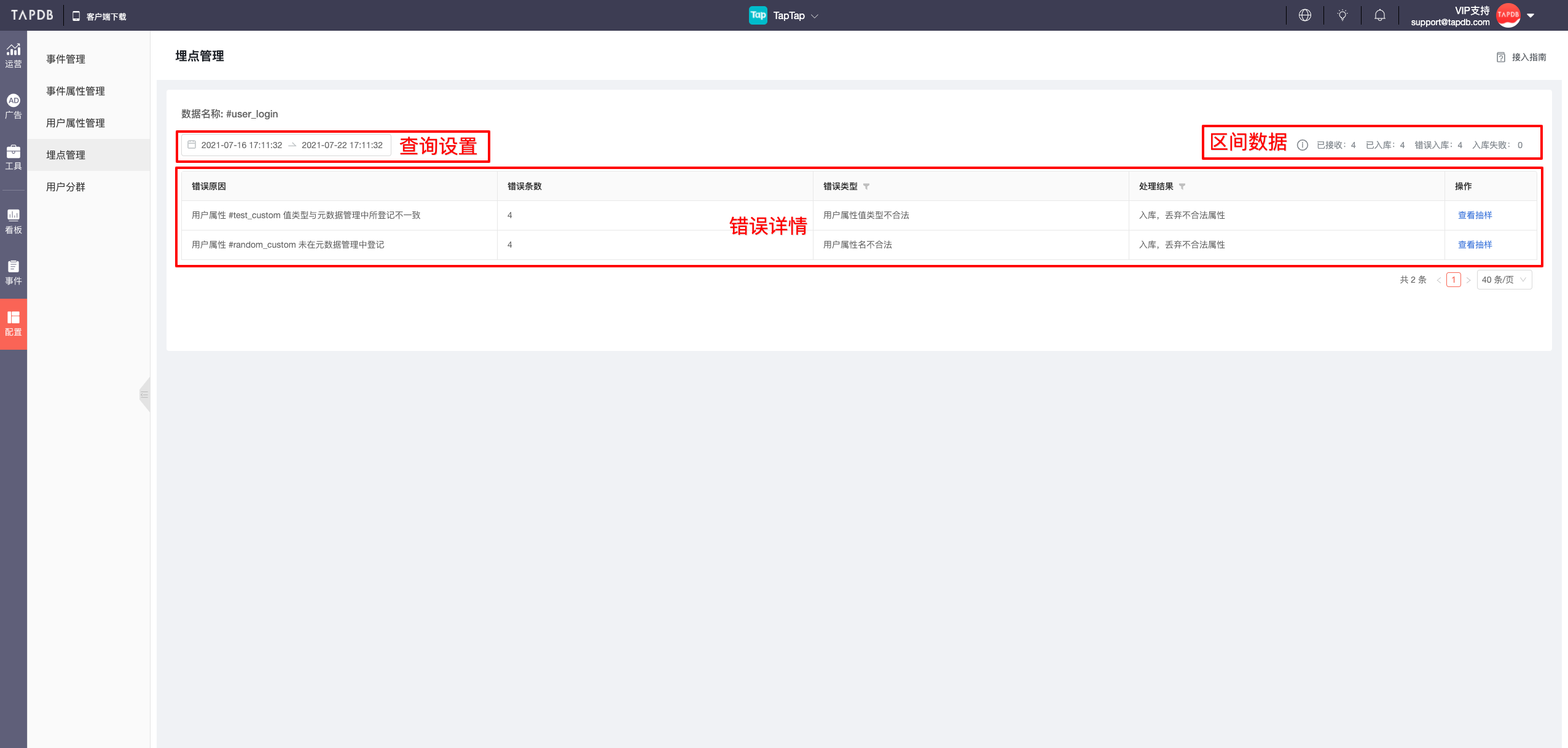Click the 共 2 条 total count
Viewport: 1568px width, 748px height.
point(1413,280)
